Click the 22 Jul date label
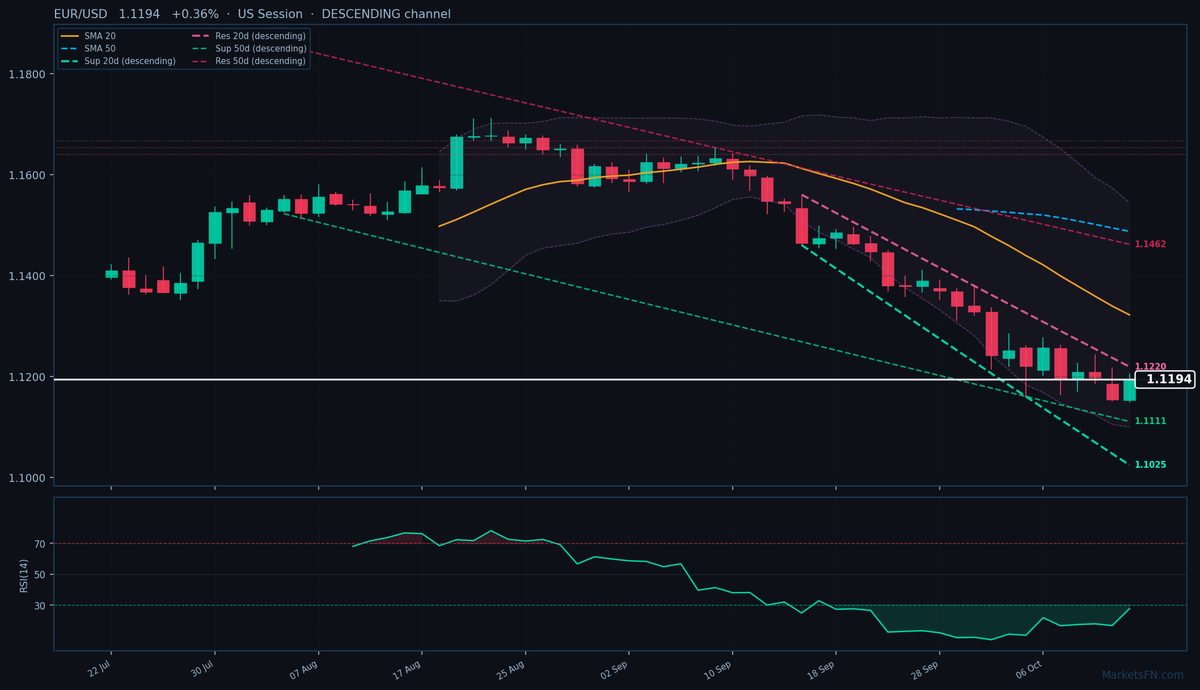Viewport: 1200px width, 690px height. (99, 670)
